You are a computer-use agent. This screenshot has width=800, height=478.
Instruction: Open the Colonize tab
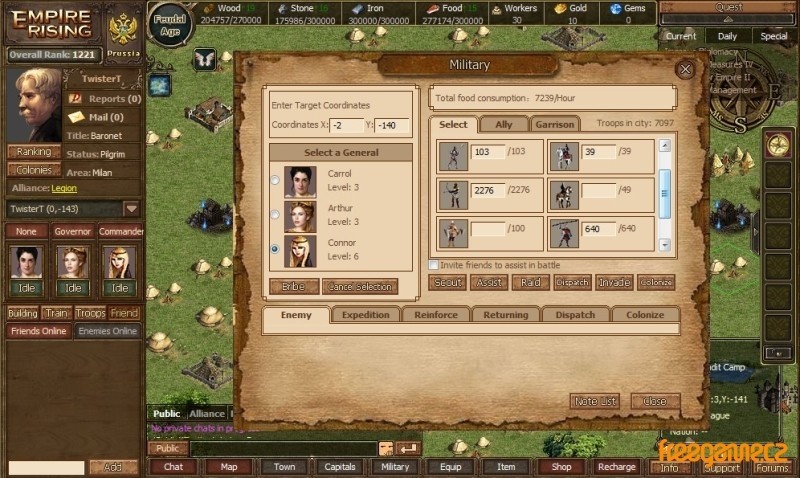point(645,315)
